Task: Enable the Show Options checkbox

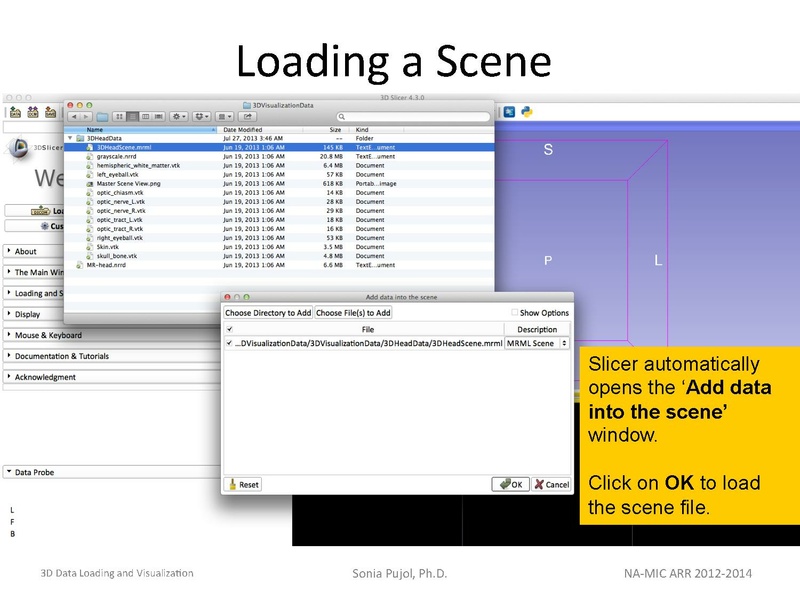Action: click(x=514, y=312)
